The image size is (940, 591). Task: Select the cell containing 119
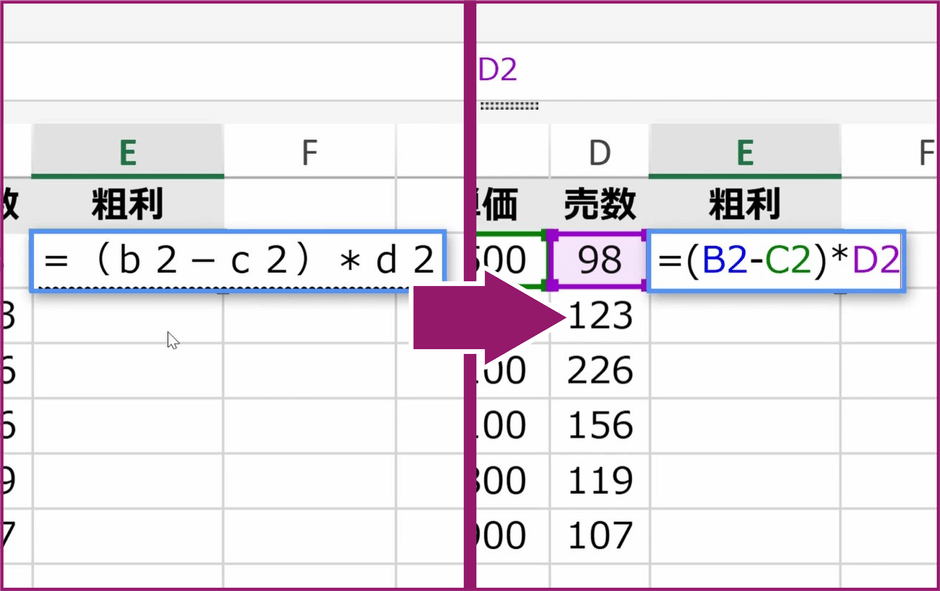point(599,481)
